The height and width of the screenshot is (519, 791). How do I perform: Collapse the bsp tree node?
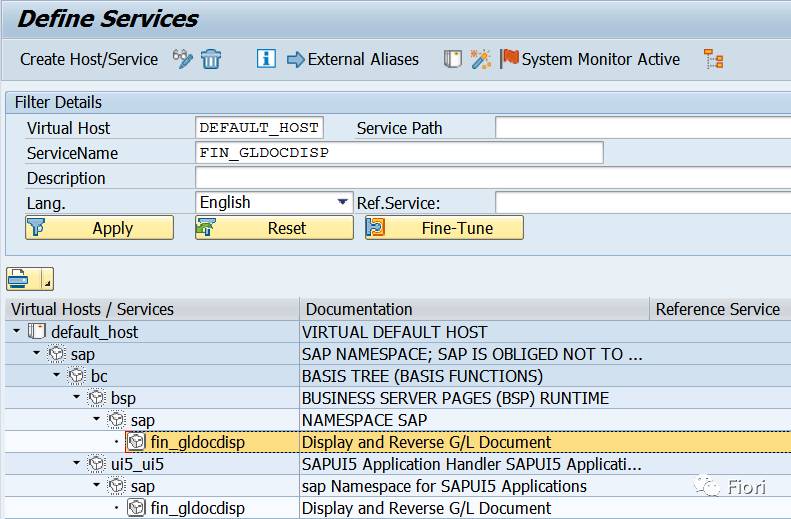pyautogui.click(x=77, y=397)
